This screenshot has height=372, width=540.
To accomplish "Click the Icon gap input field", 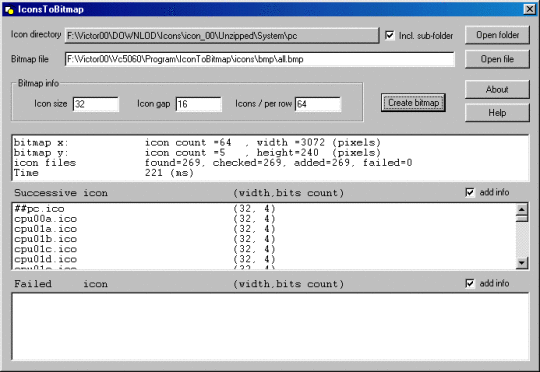I will (199, 104).
